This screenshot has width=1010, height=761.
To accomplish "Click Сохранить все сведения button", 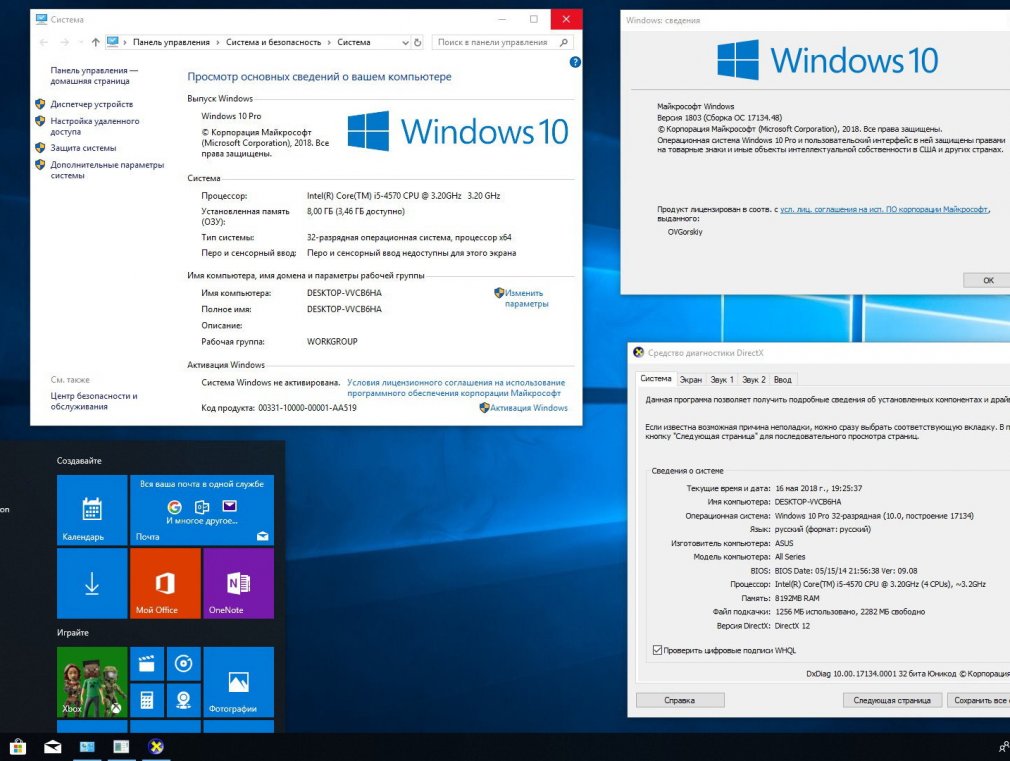I will click(x=979, y=700).
